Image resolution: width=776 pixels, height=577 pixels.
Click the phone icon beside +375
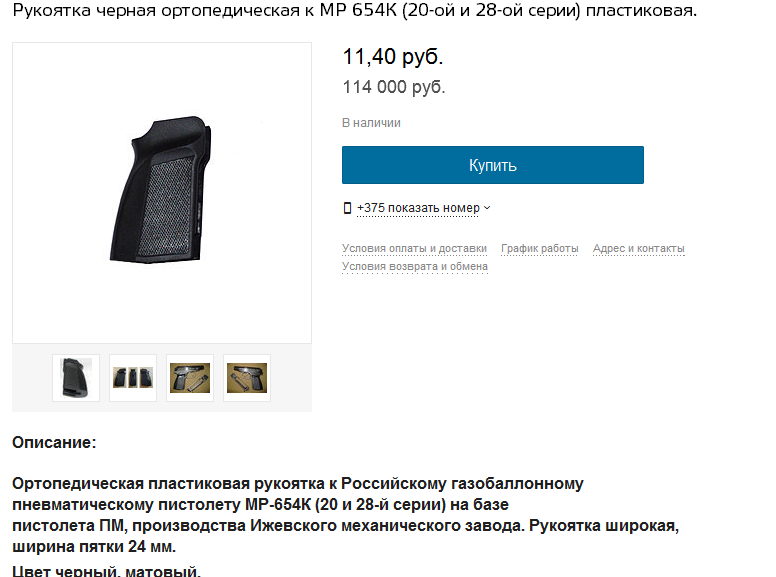(x=347, y=208)
